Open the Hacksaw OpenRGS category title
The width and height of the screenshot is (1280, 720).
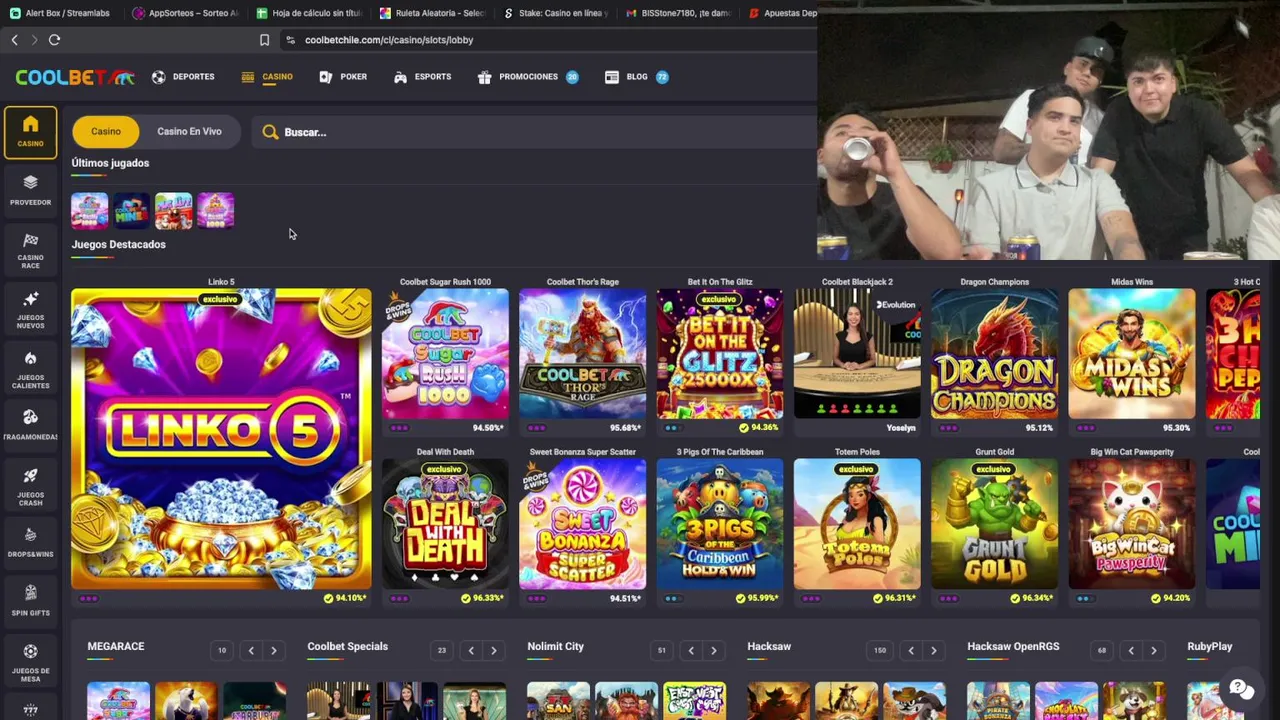pos(1013,646)
